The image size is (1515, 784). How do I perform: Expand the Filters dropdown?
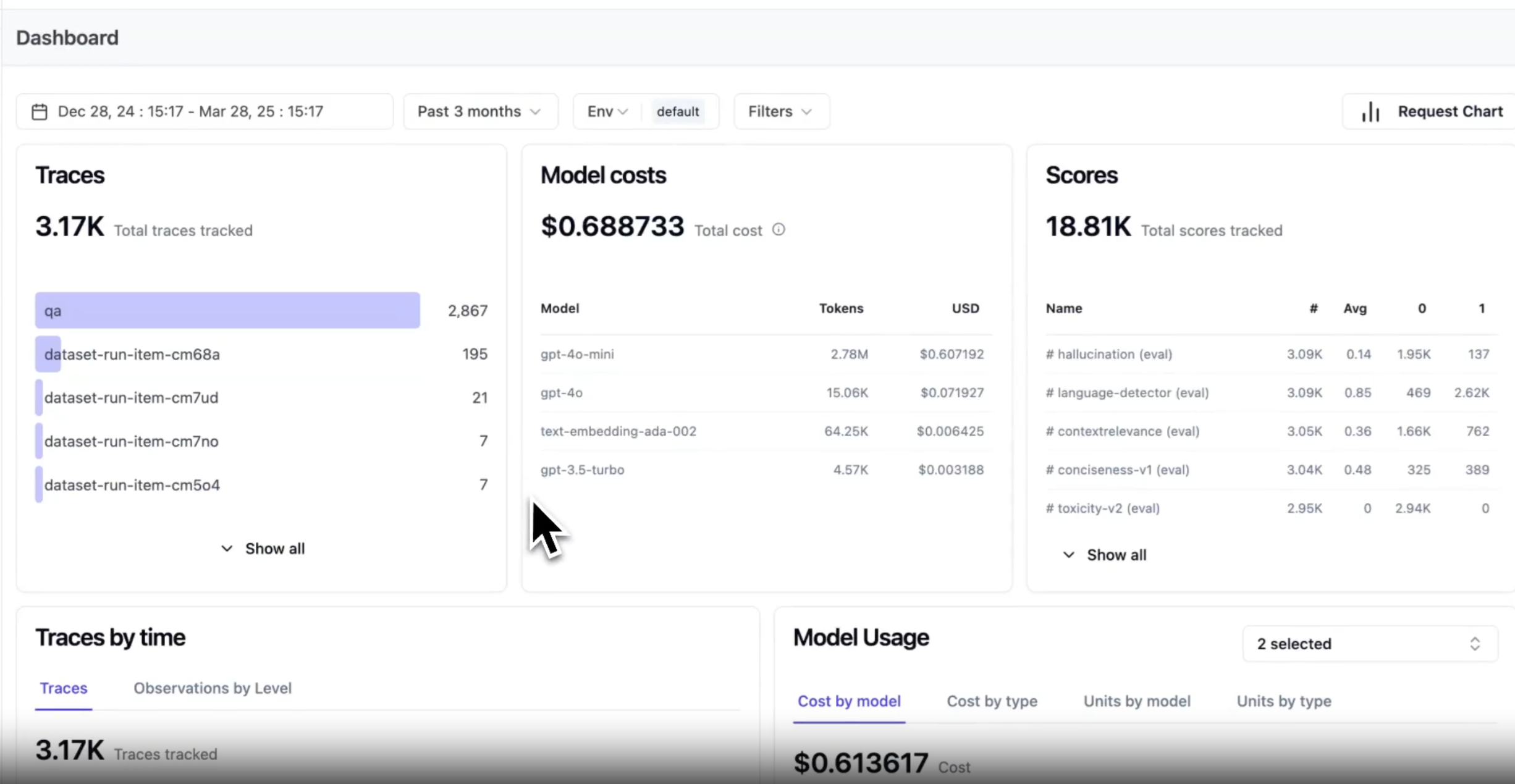click(x=781, y=112)
